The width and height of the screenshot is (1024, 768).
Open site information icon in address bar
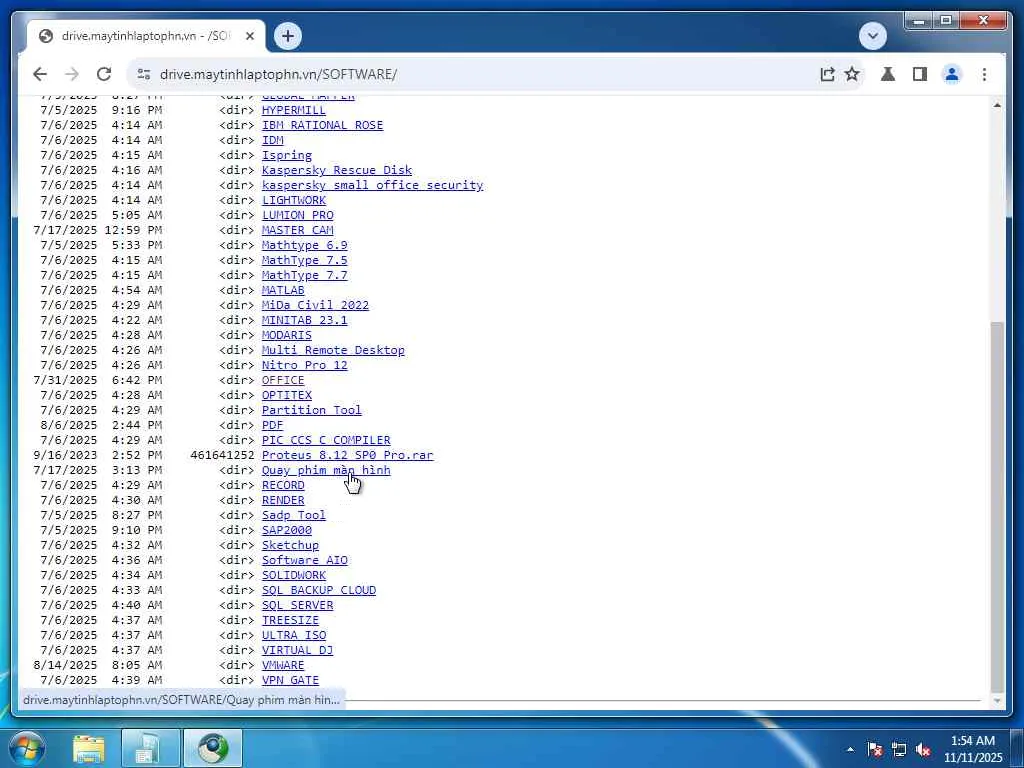(144, 74)
